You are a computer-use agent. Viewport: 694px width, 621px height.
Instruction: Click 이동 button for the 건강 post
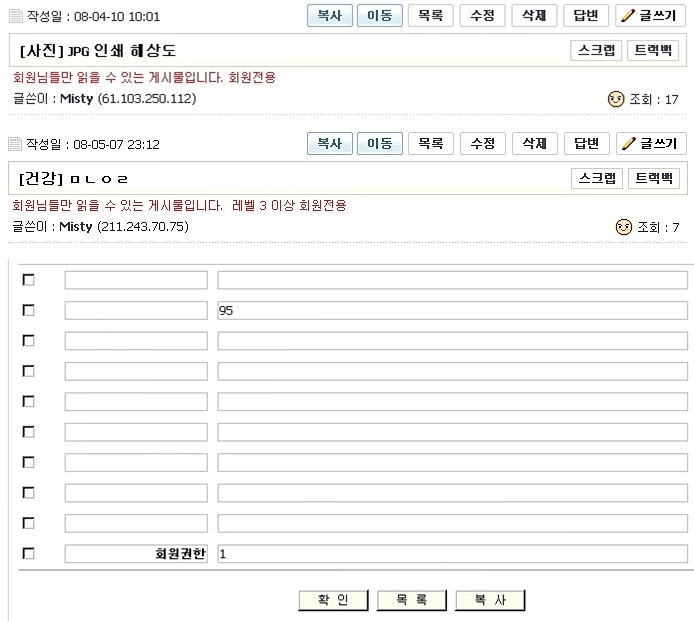tap(380, 143)
